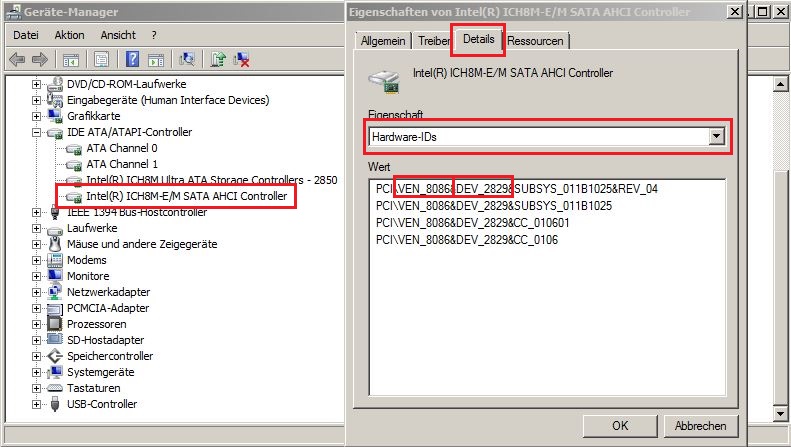Screen dimensions: 791x447
Task: Select hardware ID ending CC_010601
Action: click(x=472, y=223)
